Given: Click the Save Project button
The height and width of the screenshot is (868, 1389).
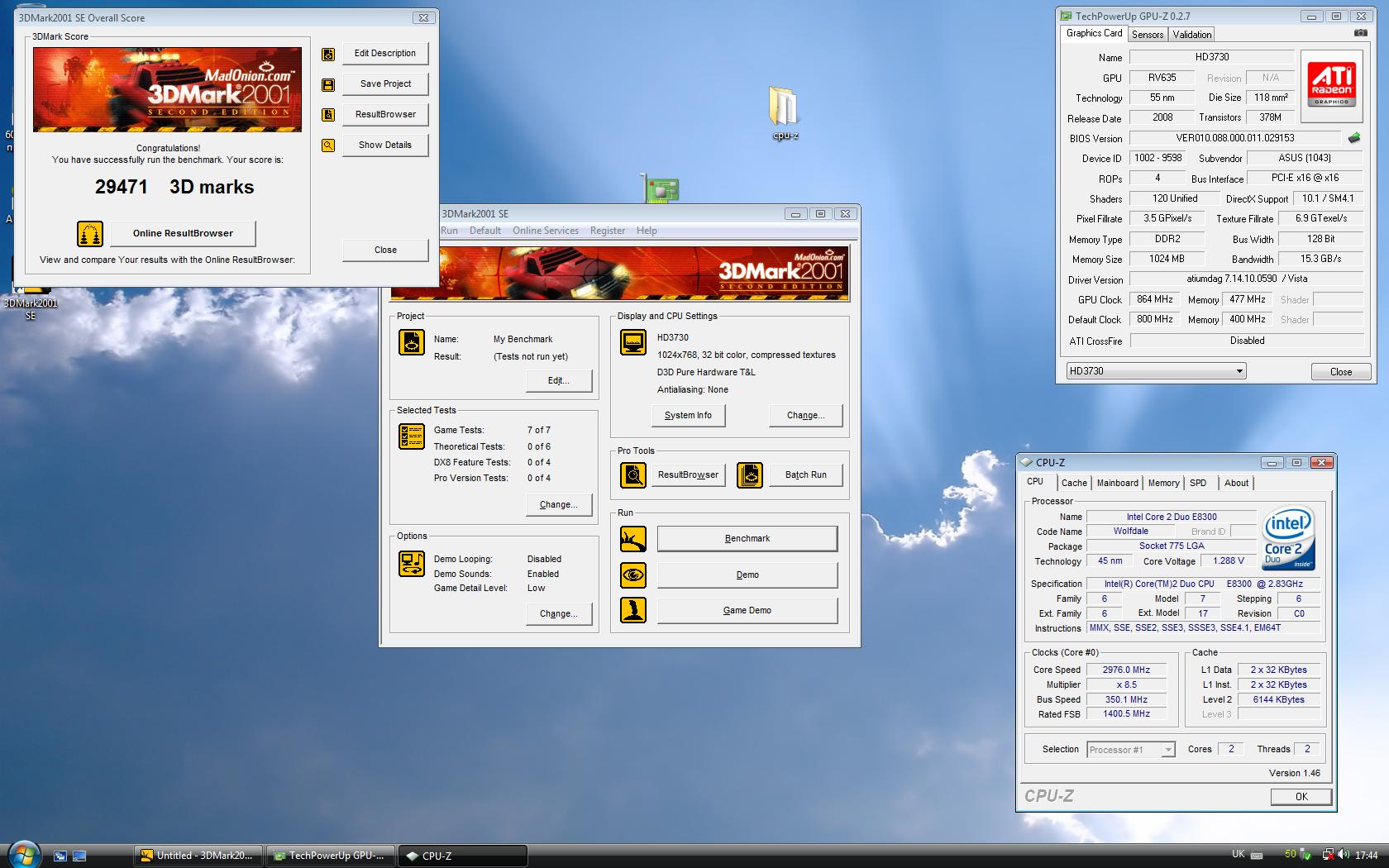Looking at the screenshot, I should tap(385, 84).
